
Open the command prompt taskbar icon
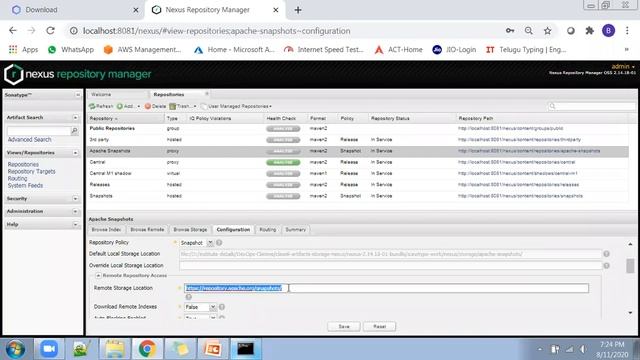pos(246,349)
